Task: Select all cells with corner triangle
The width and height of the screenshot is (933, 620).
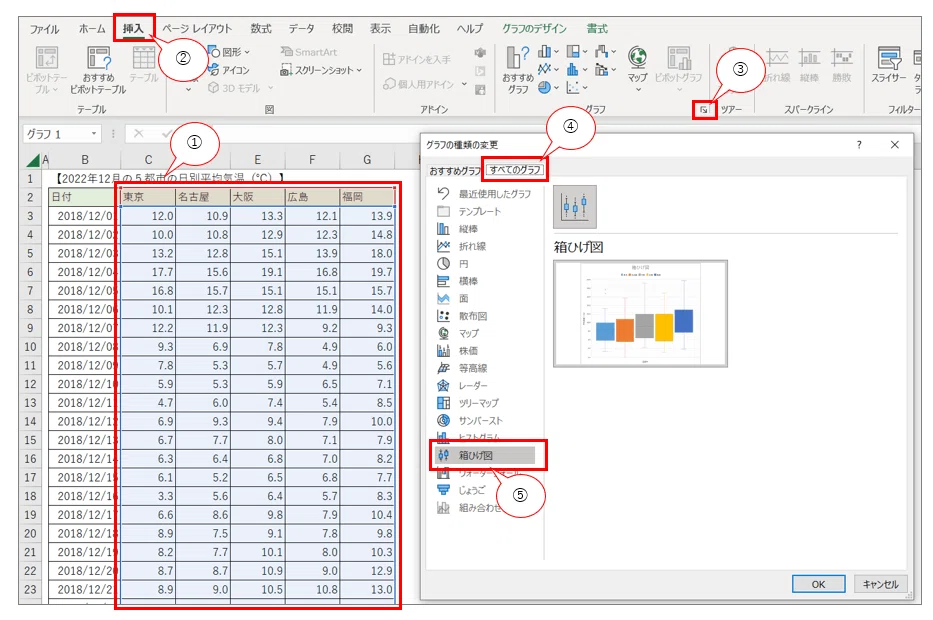Action: tap(33, 159)
